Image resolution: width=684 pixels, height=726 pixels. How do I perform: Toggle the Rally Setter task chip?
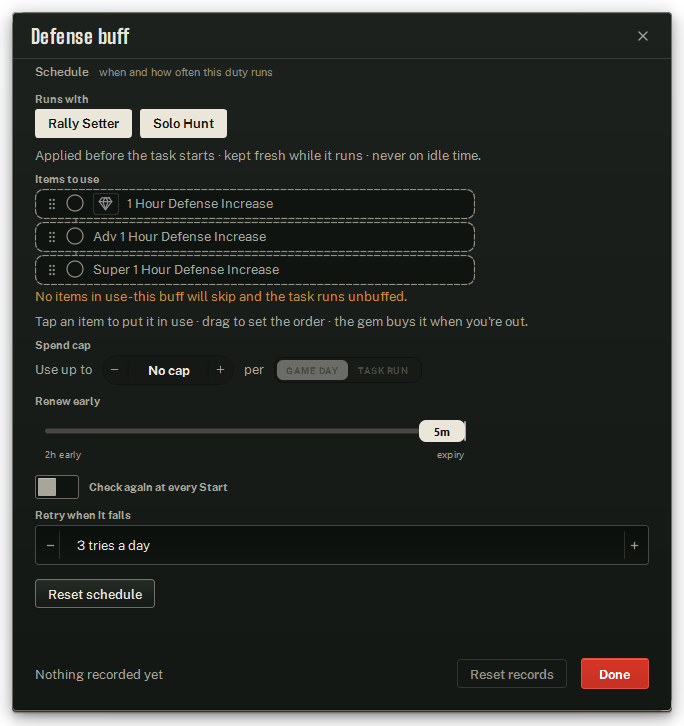tap(83, 124)
